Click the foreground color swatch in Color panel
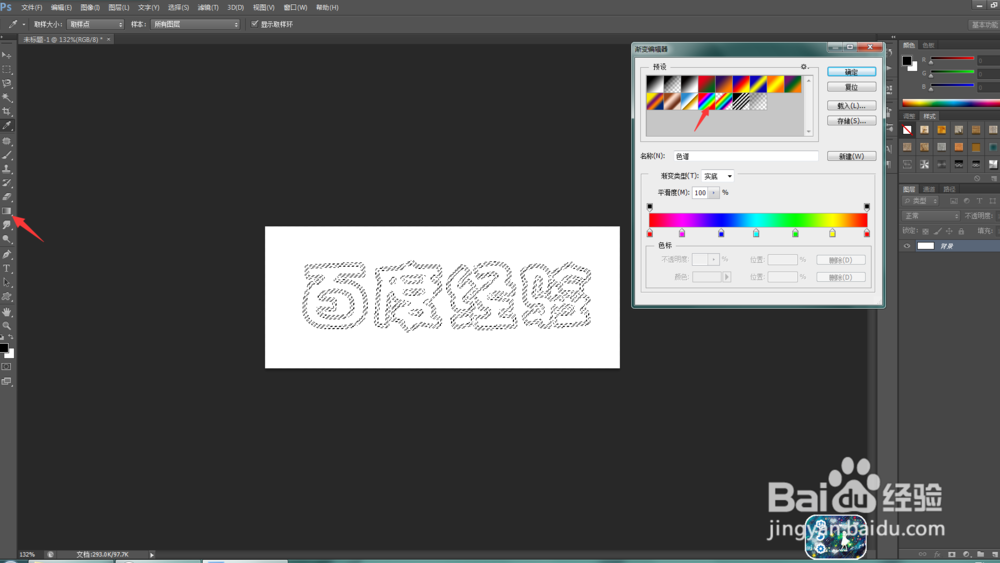Viewport: 1000px width, 563px height. (x=906, y=61)
